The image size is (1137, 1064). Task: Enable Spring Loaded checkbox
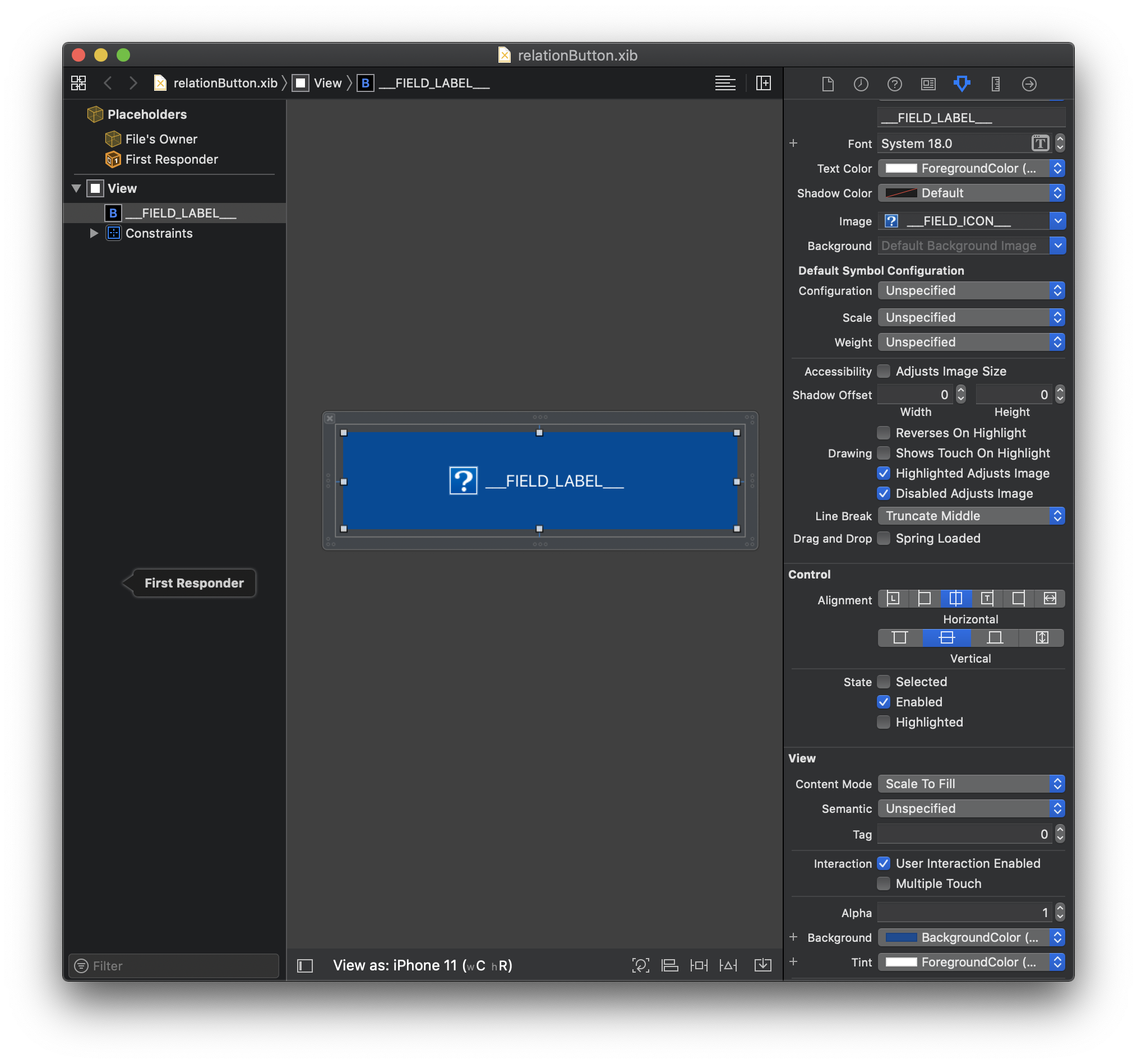(884, 538)
